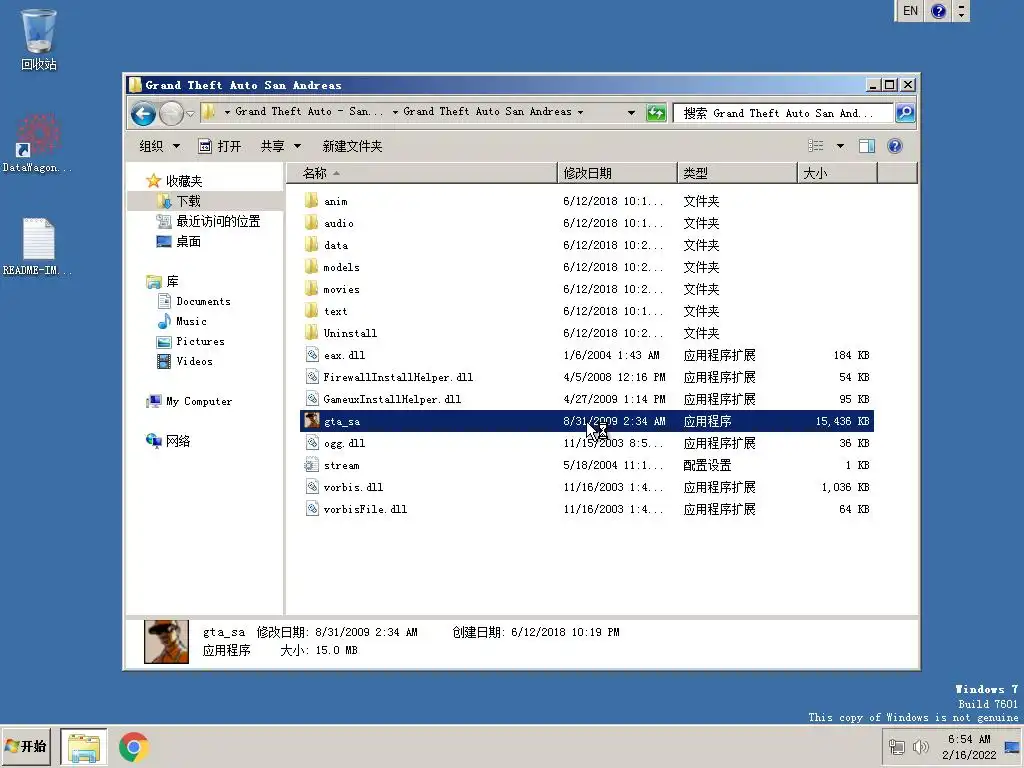This screenshot has width=1024, height=768.
Task: Select the Uninstall folder icon
Action: [312, 333]
